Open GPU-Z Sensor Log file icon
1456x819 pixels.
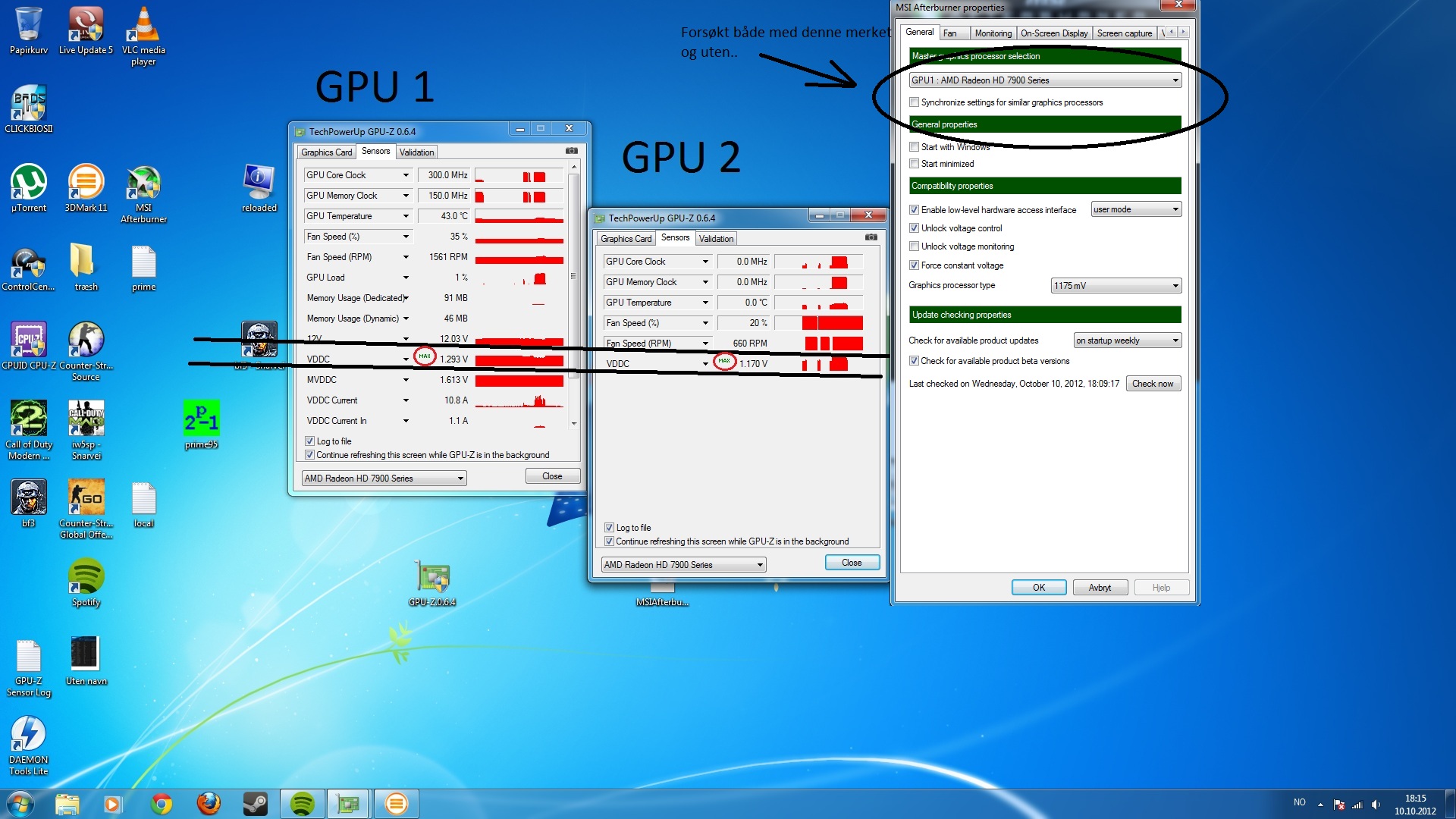(28, 667)
